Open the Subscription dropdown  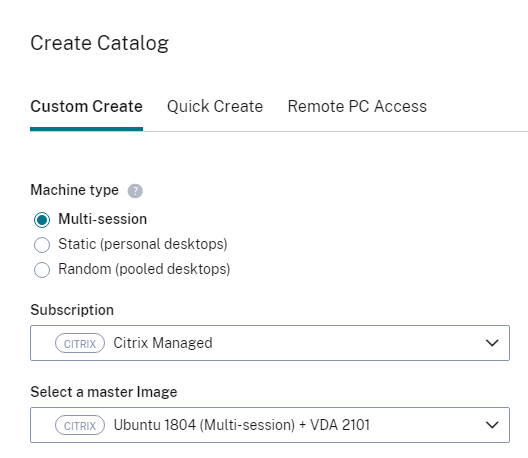tap(270, 343)
